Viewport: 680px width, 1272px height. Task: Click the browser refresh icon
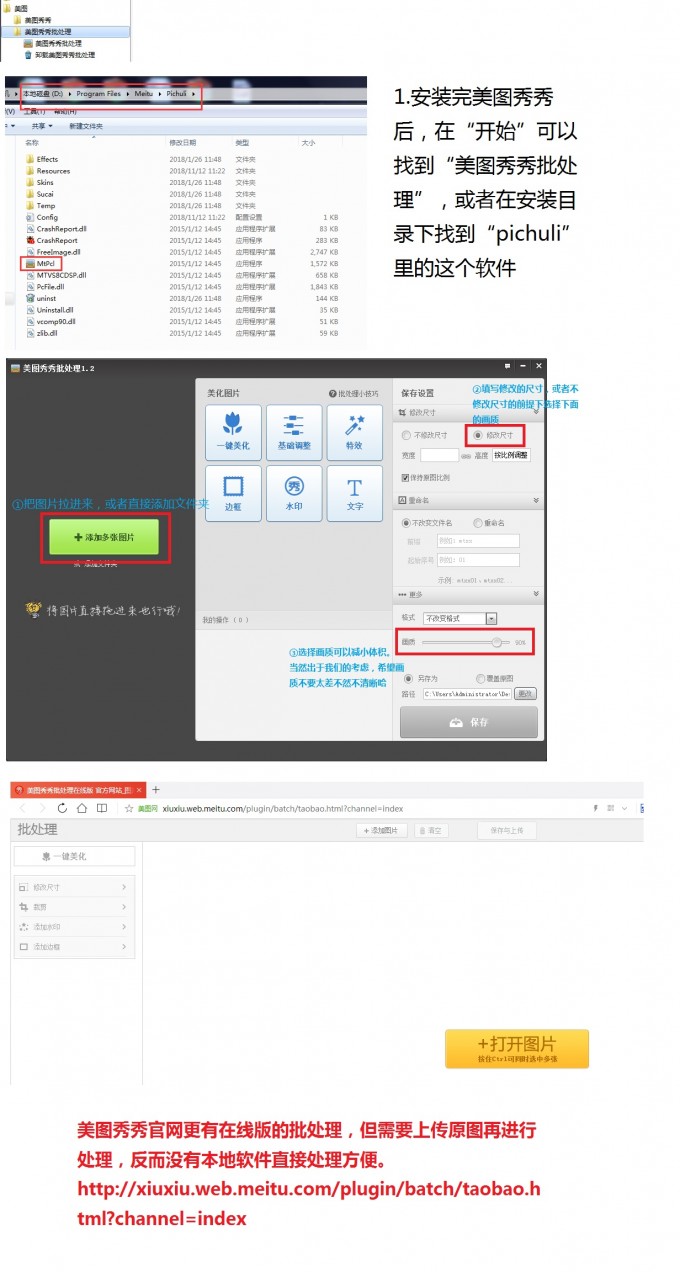(x=63, y=808)
